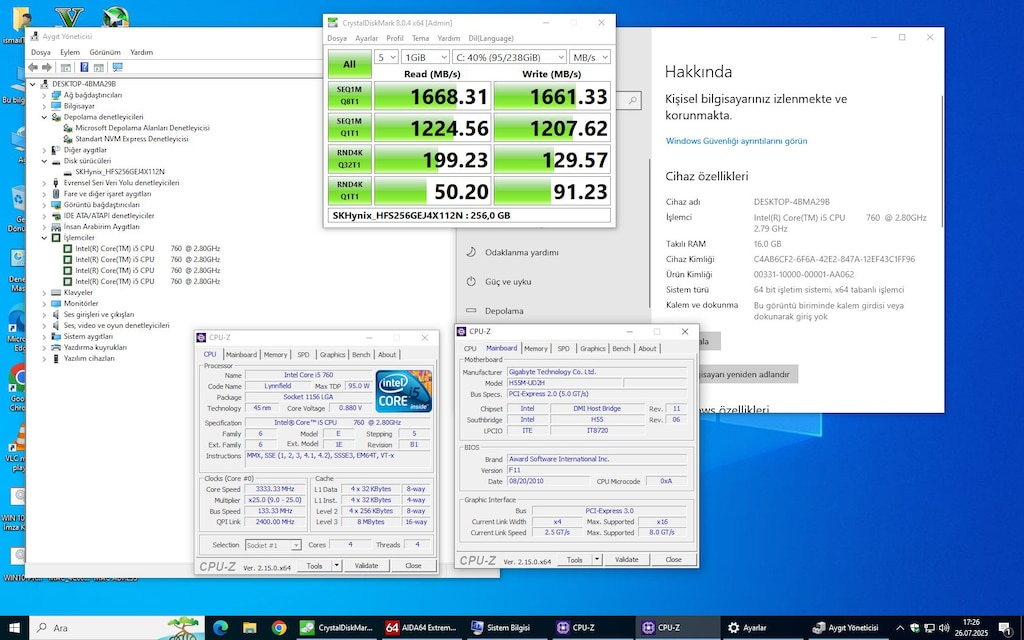Click the 1668.31 sequential read result
1024x640 pixels.
tap(431, 97)
